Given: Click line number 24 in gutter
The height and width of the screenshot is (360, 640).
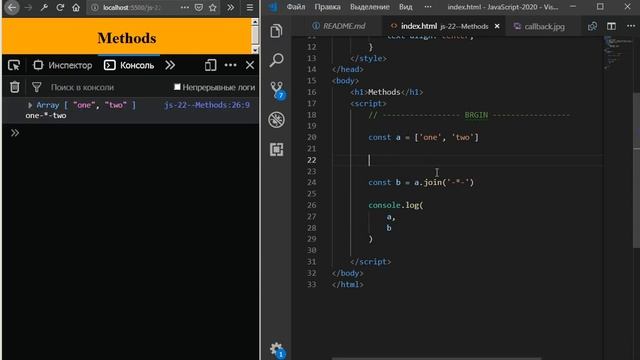Looking at the screenshot, I should click(311, 182).
